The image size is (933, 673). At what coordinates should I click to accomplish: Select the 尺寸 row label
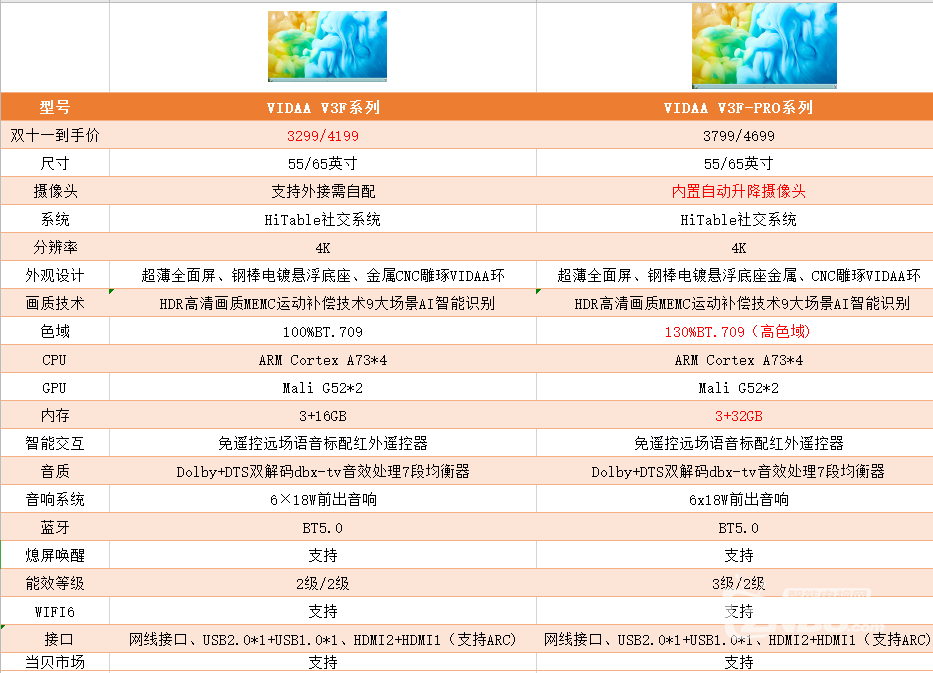tap(55, 163)
